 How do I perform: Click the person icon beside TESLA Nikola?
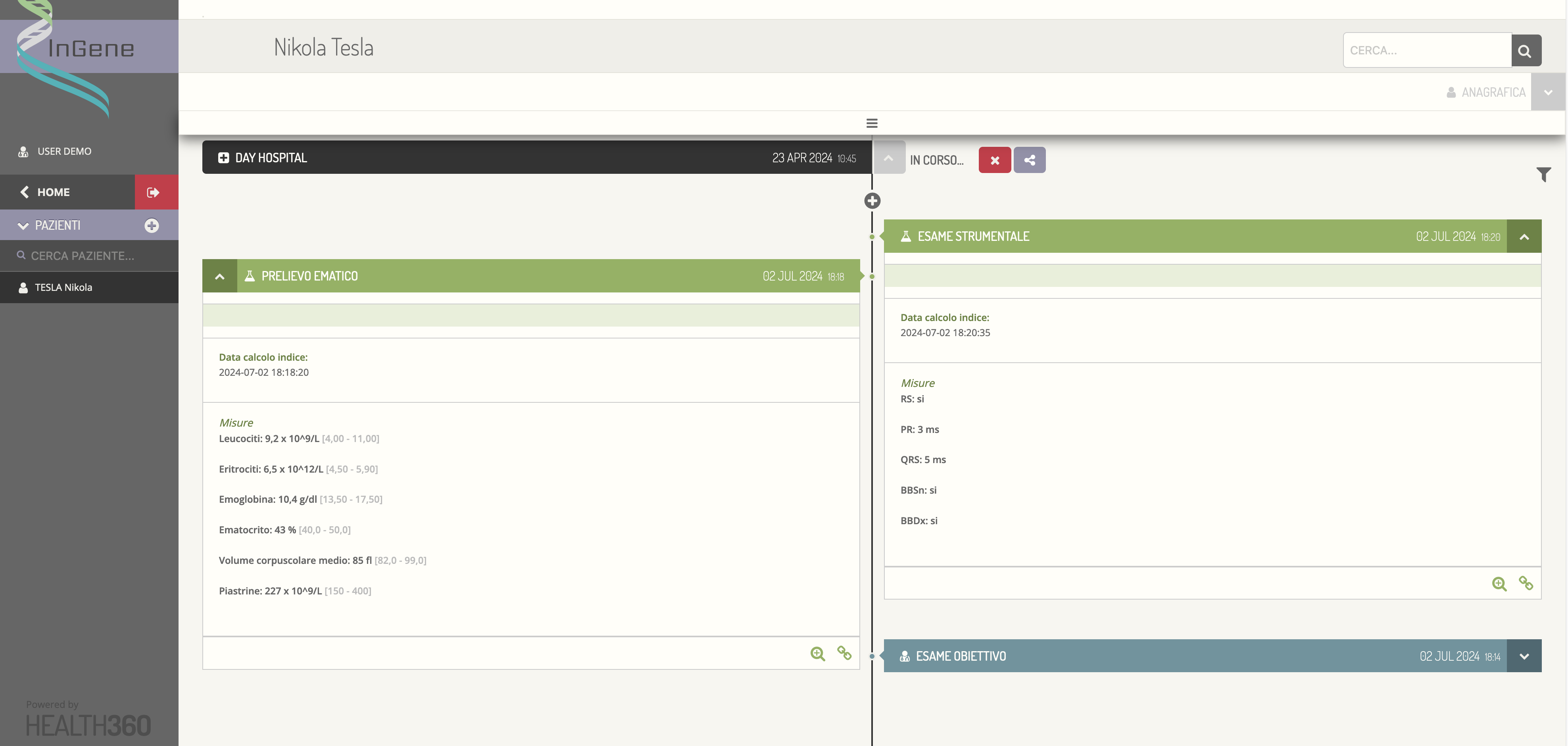point(23,288)
